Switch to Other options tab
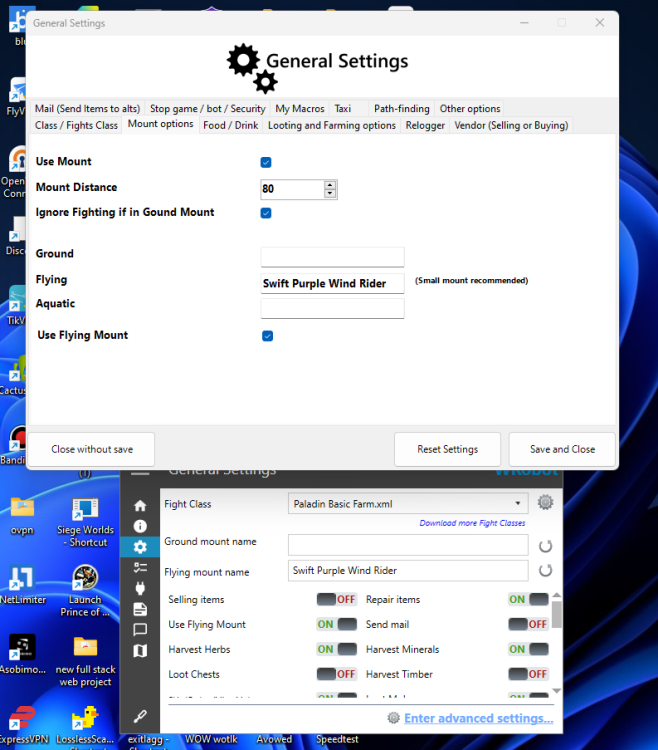Image resolution: width=658 pixels, height=750 pixels. (470, 109)
